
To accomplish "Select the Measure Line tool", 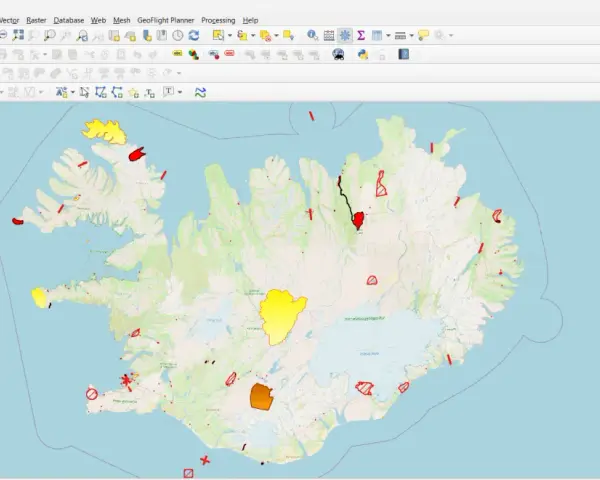I will [400, 36].
